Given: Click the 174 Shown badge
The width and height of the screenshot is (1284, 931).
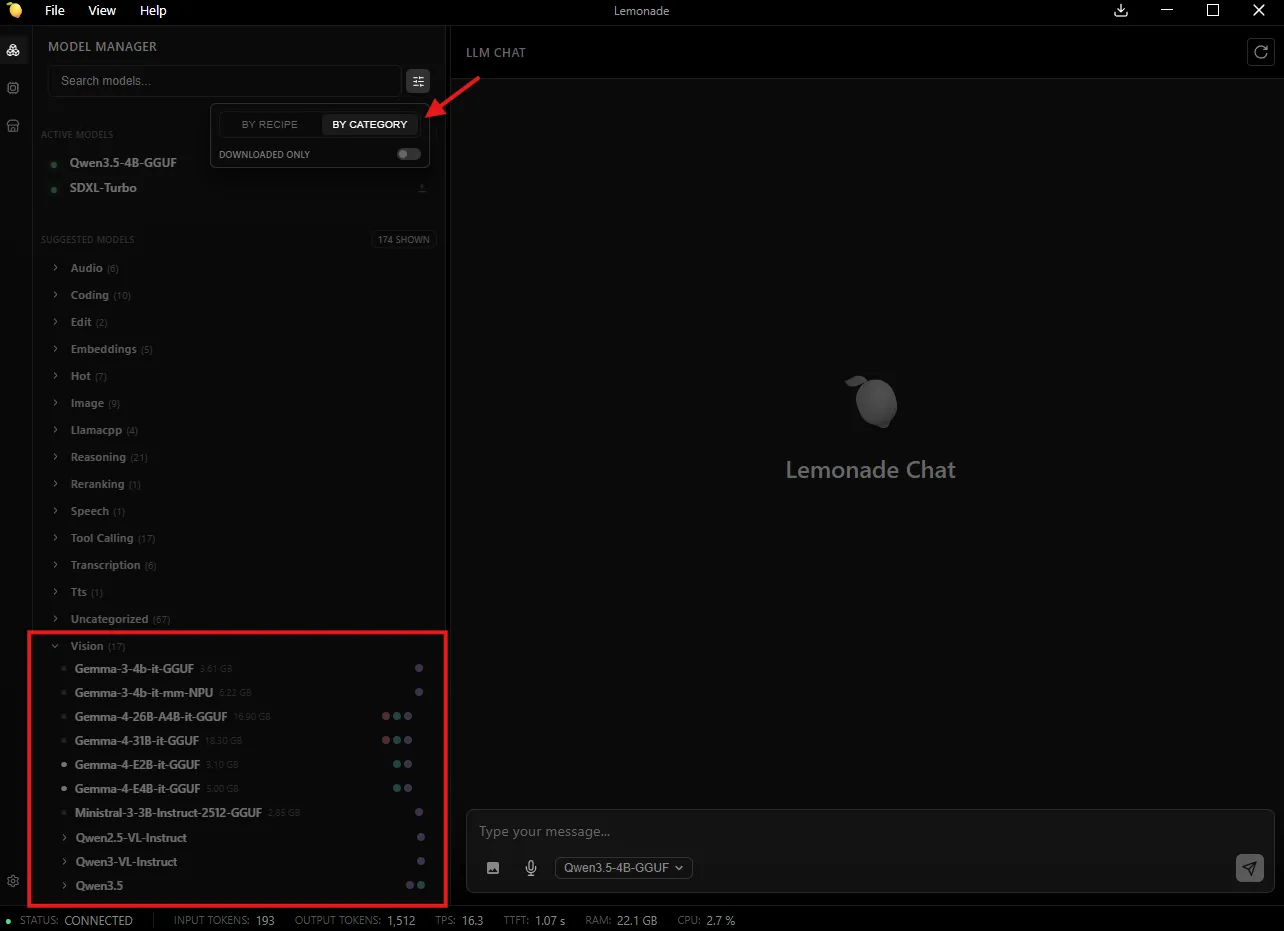Looking at the screenshot, I should (403, 240).
